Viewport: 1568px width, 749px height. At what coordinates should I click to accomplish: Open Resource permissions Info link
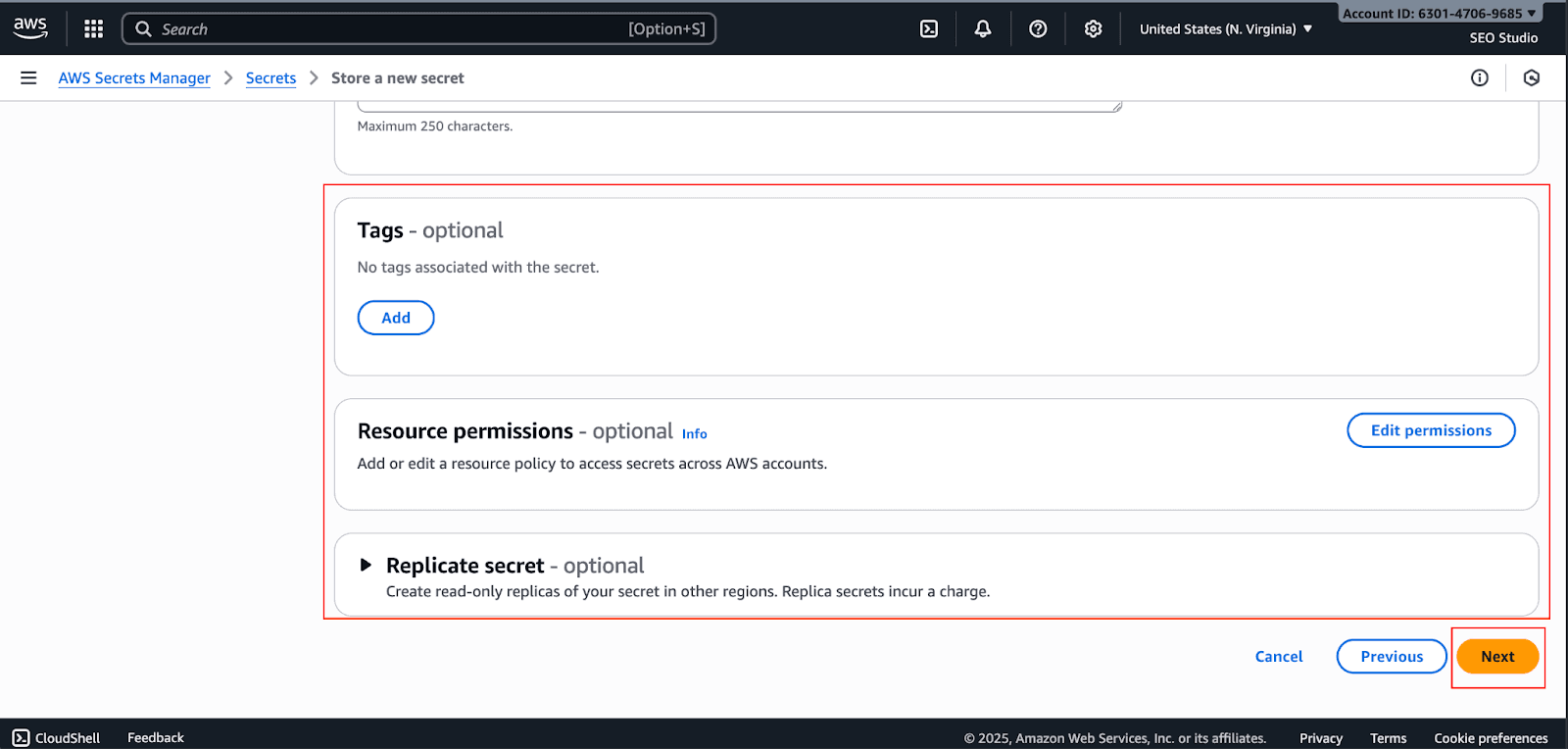point(694,433)
